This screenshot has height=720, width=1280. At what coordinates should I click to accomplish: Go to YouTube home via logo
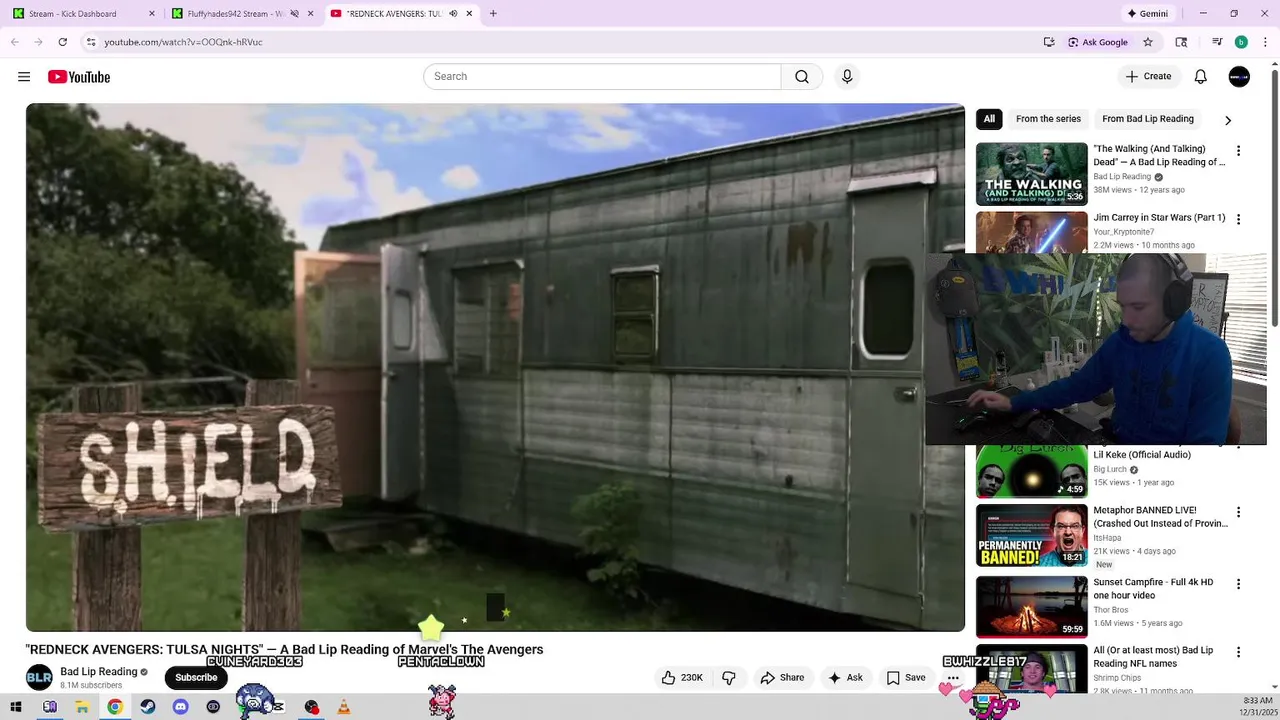tap(79, 77)
